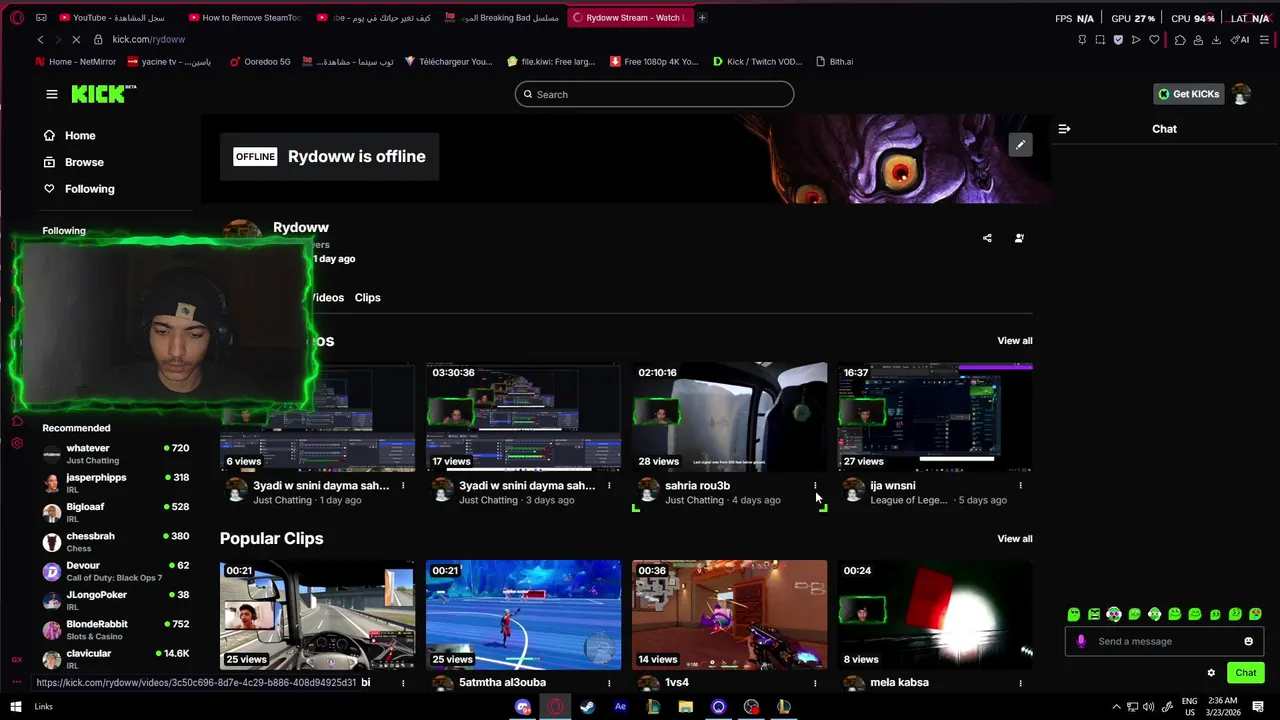Viewport: 1280px width, 720px height.
Task: Open browser downloads icon
Action: (1216, 40)
